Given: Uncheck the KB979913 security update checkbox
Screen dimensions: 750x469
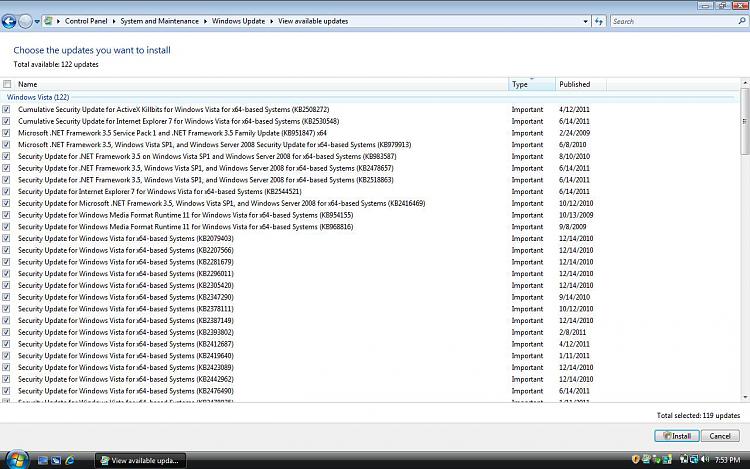Looking at the screenshot, I should 6,145.
